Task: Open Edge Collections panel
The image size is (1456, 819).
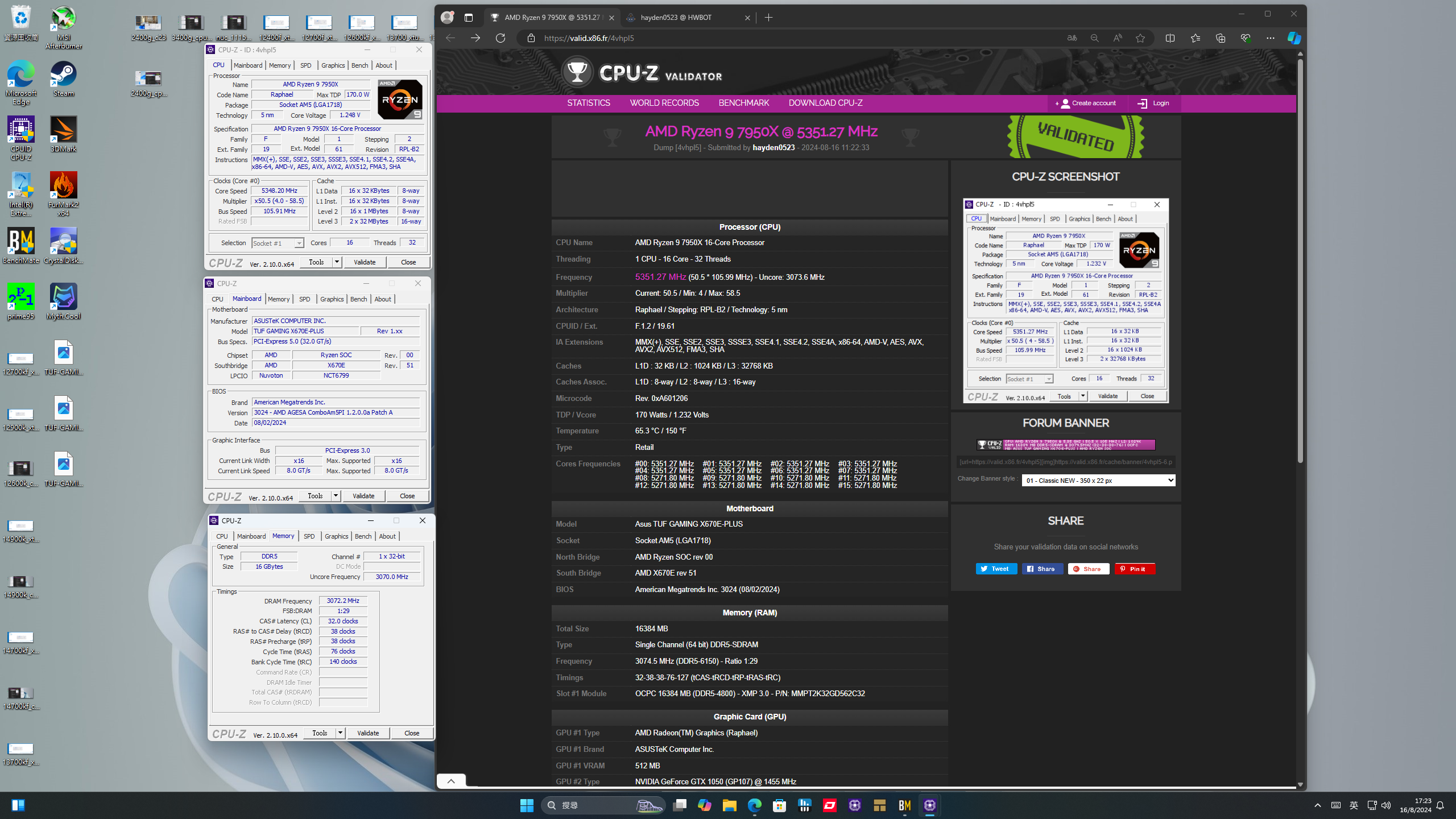Action: (x=1220, y=38)
